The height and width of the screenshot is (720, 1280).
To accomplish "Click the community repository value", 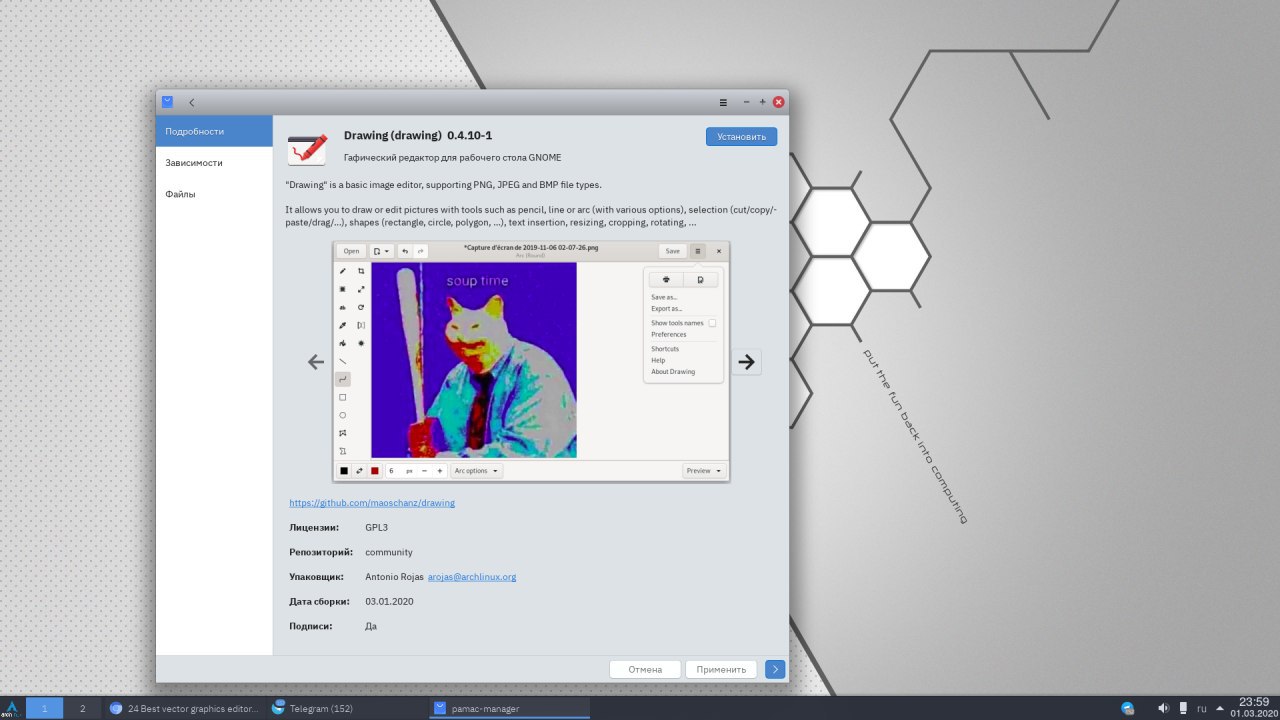I will coord(389,552).
